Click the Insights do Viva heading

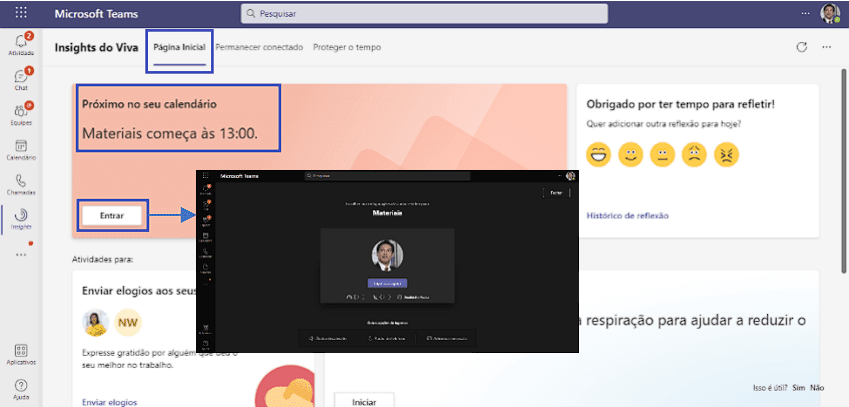pyautogui.click(x=96, y=47)
